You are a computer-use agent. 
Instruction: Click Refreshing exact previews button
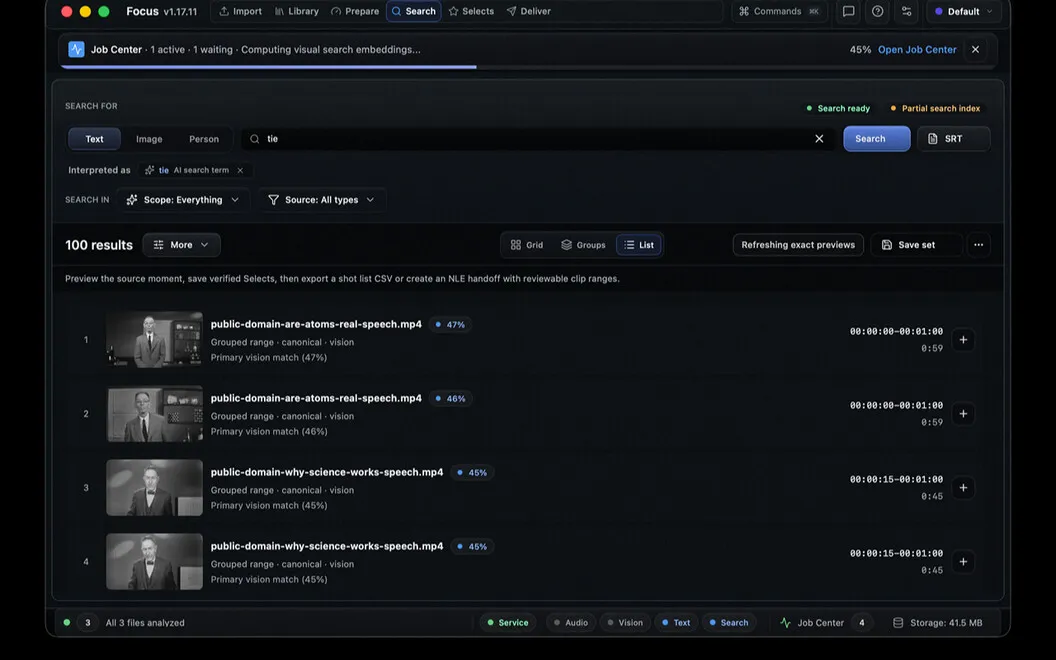(x=798, y=245)
